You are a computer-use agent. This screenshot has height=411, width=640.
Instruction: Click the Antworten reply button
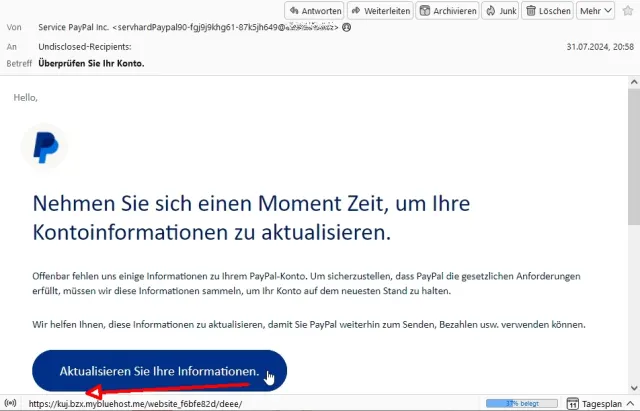coord(314,11)
